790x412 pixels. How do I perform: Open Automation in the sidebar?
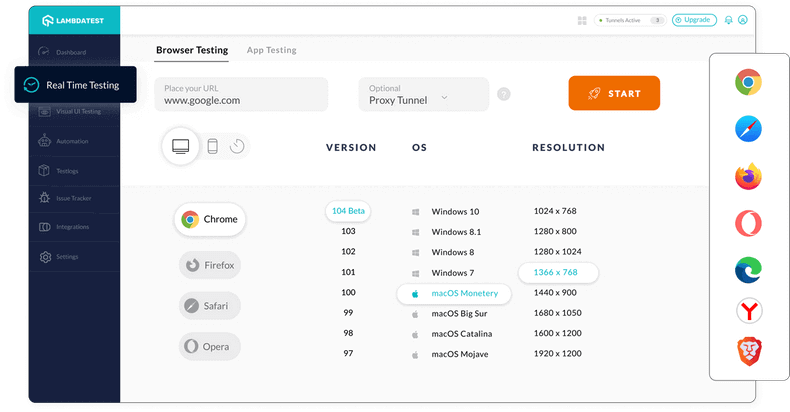[72, 141]
